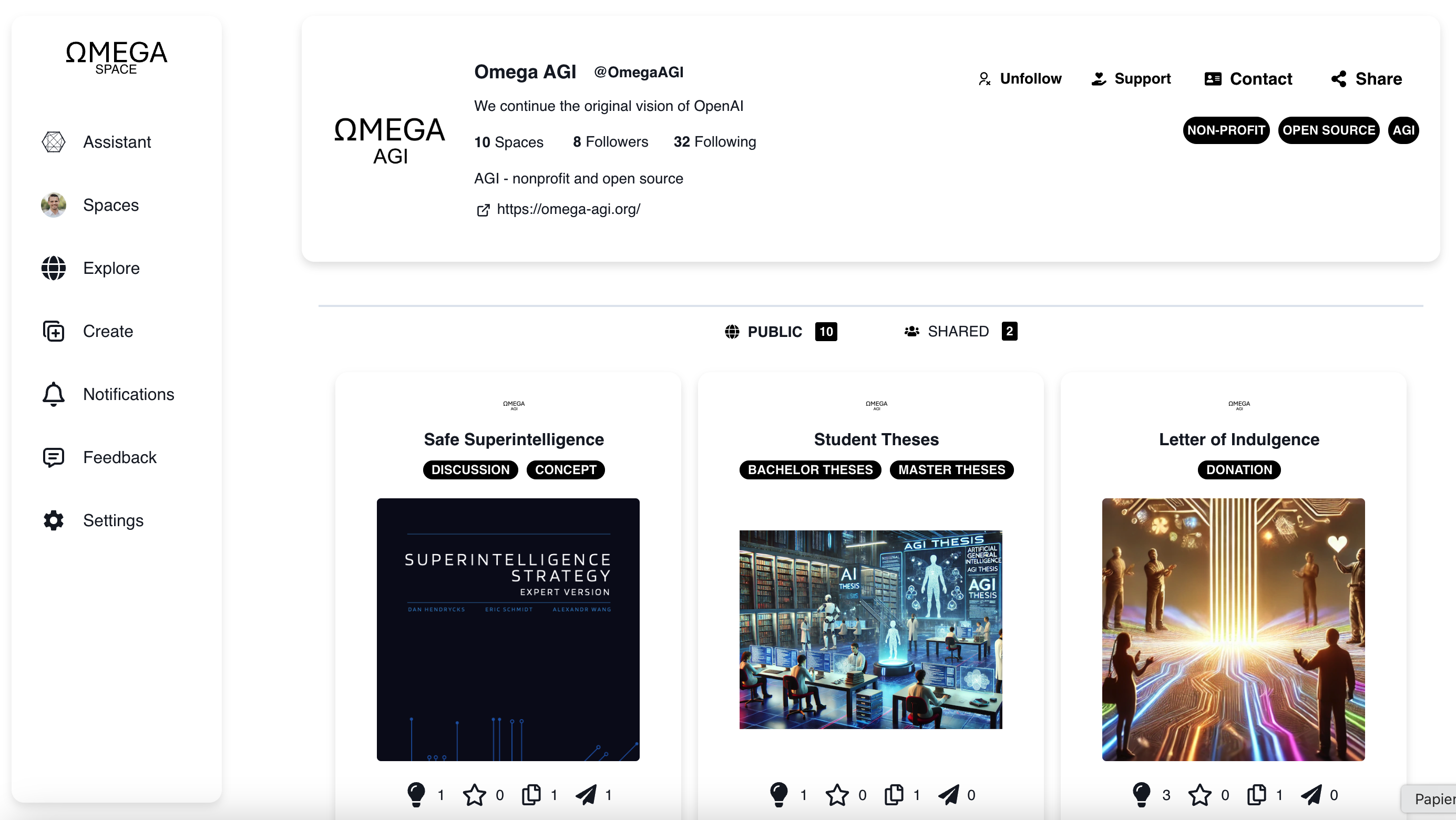
Task: Open the Superintelligence Strategy cover thumbnail
Action: tap(508, 630)
